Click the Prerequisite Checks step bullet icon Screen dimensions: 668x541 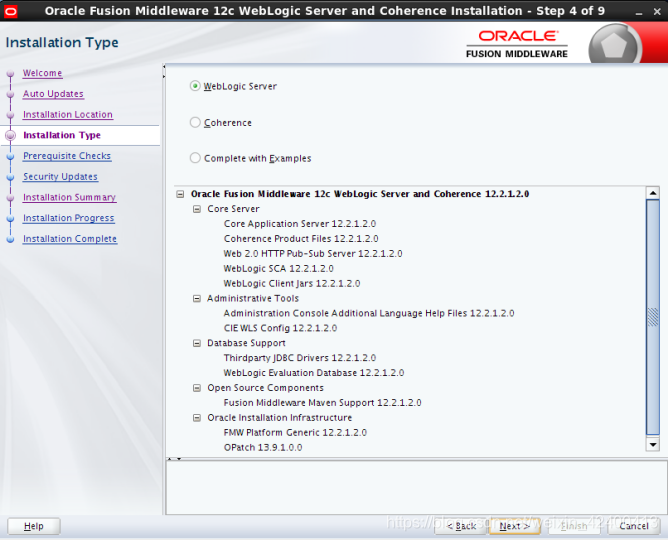click(10, 157)
